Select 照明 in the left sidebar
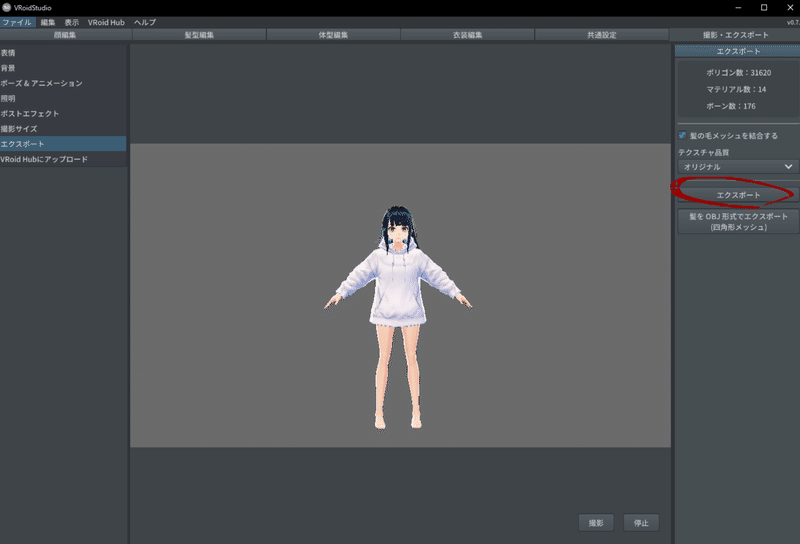The height and width of the screenshot is (544, 800). coord(63,98)
